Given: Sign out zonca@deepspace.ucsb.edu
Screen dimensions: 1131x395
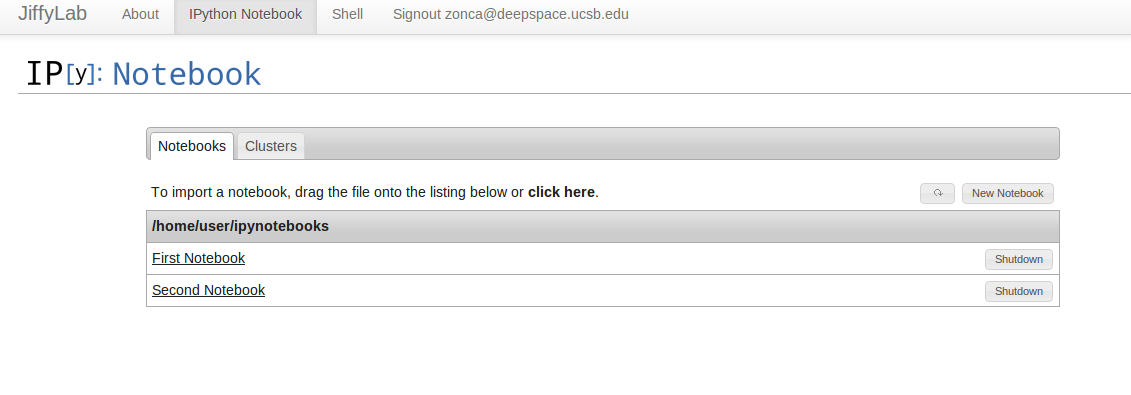Looking at the screenshot, I should [511, 14].
